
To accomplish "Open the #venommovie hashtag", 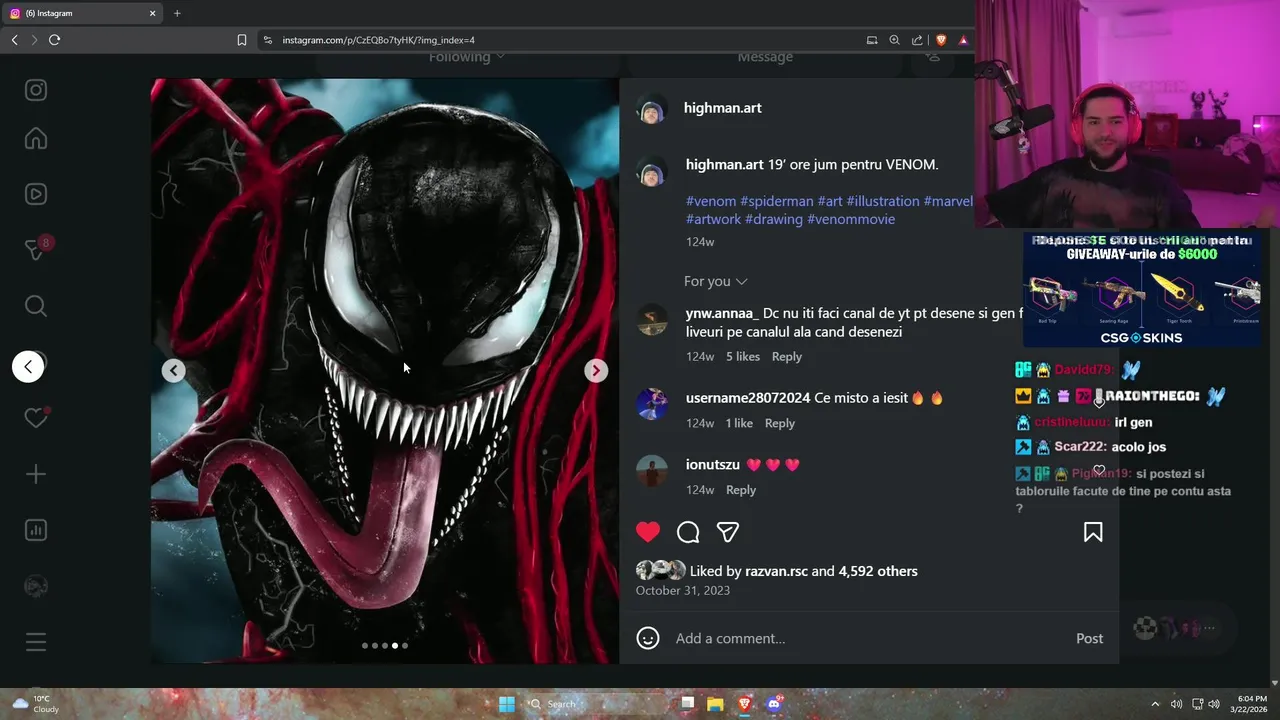I will coord(851,219).
